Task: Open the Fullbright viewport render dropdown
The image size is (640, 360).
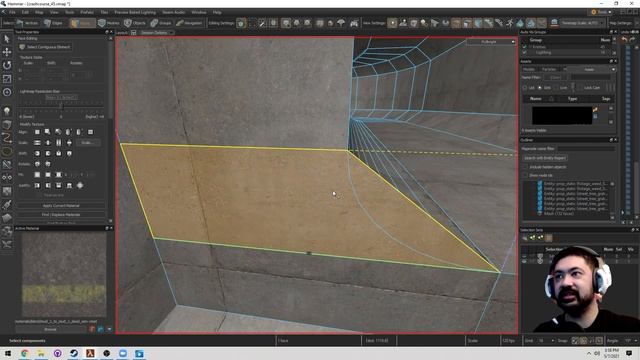Action: click(x=491, y=42)
